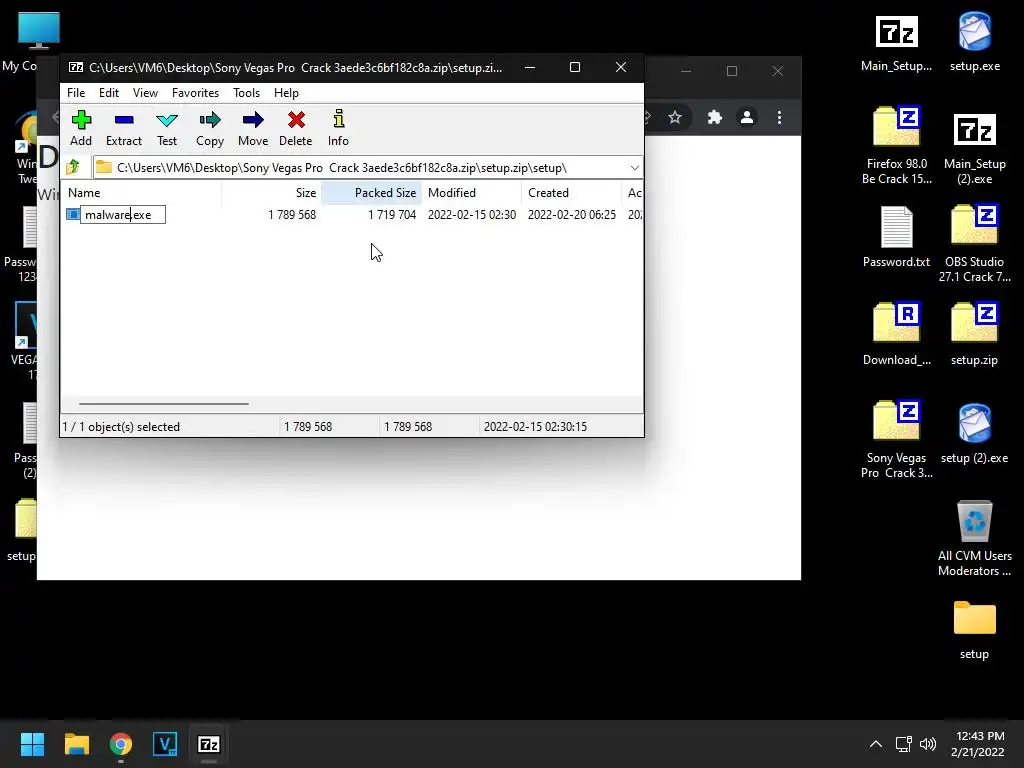Click the red Delete toolbar button
1024x768 pixels.
[296, 128]
